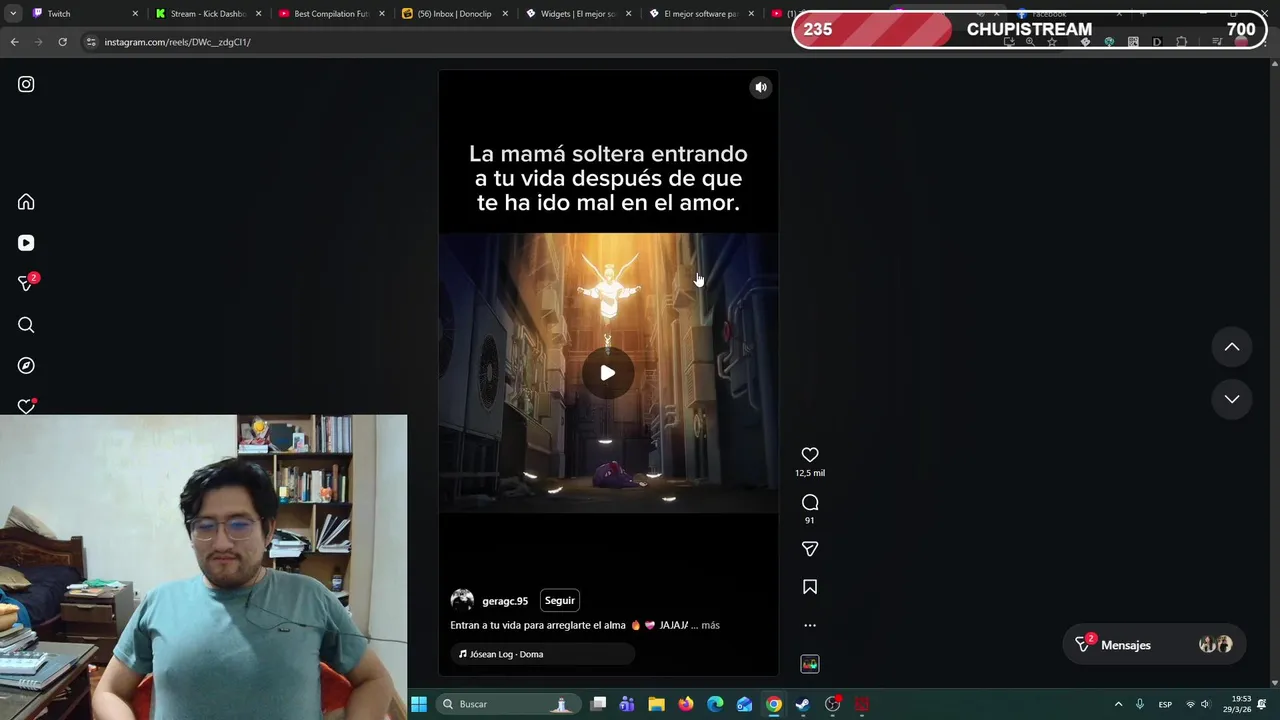Viewport: 1280px width, 720px height.
Task: Follow geragc.95 with Seguir button
Action: pyautogui.click(x=560, y=601)
